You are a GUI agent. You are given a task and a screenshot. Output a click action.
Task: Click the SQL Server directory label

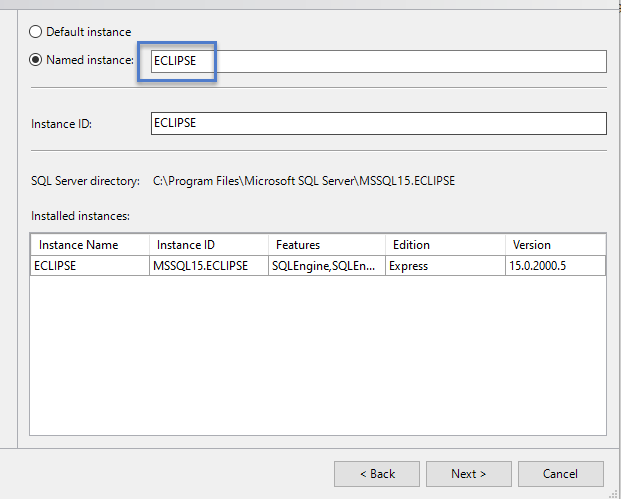pyautogui.click(x=85, y=181)
